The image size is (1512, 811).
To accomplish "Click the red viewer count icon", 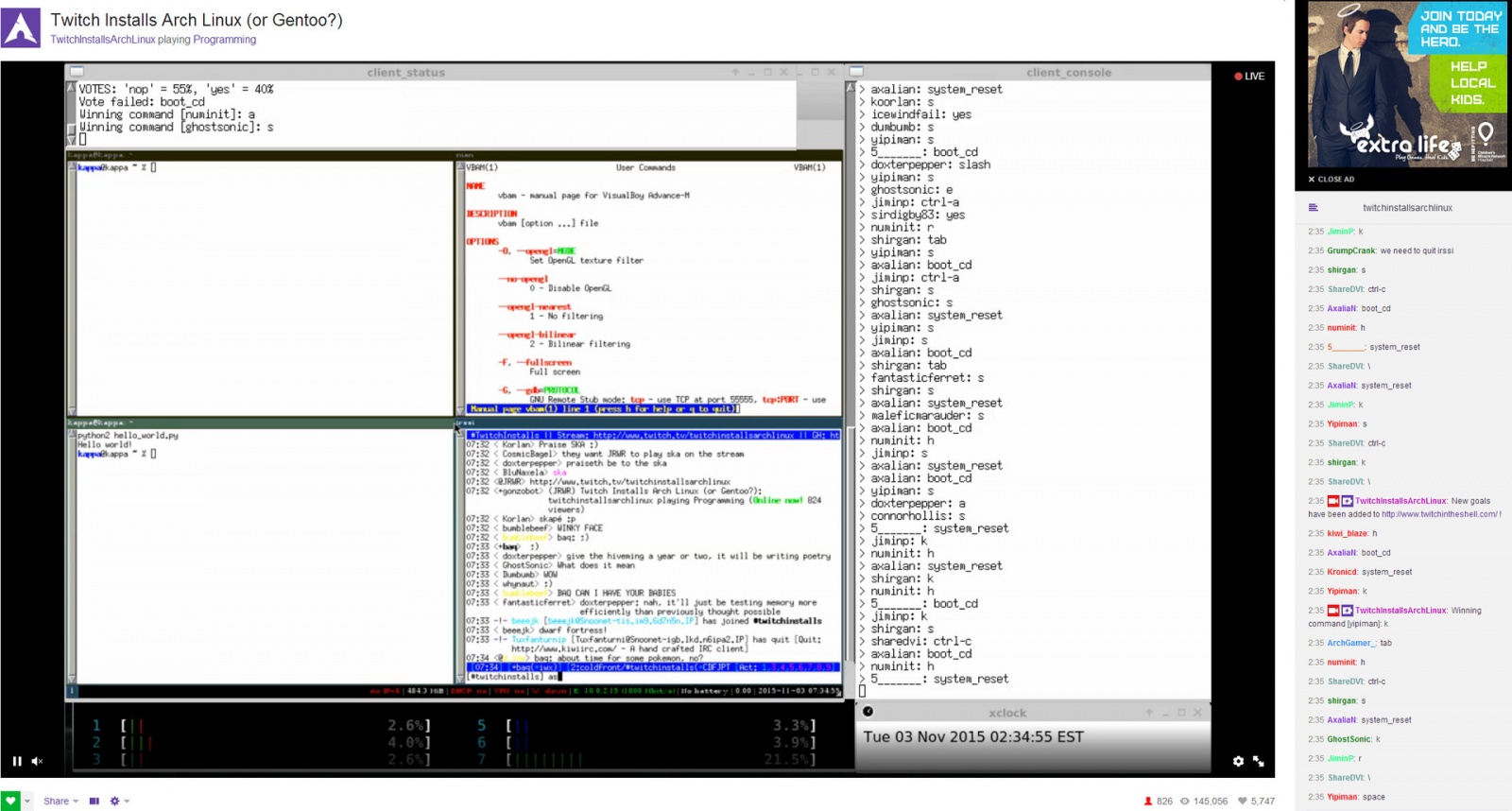I will coord(1148,801).
